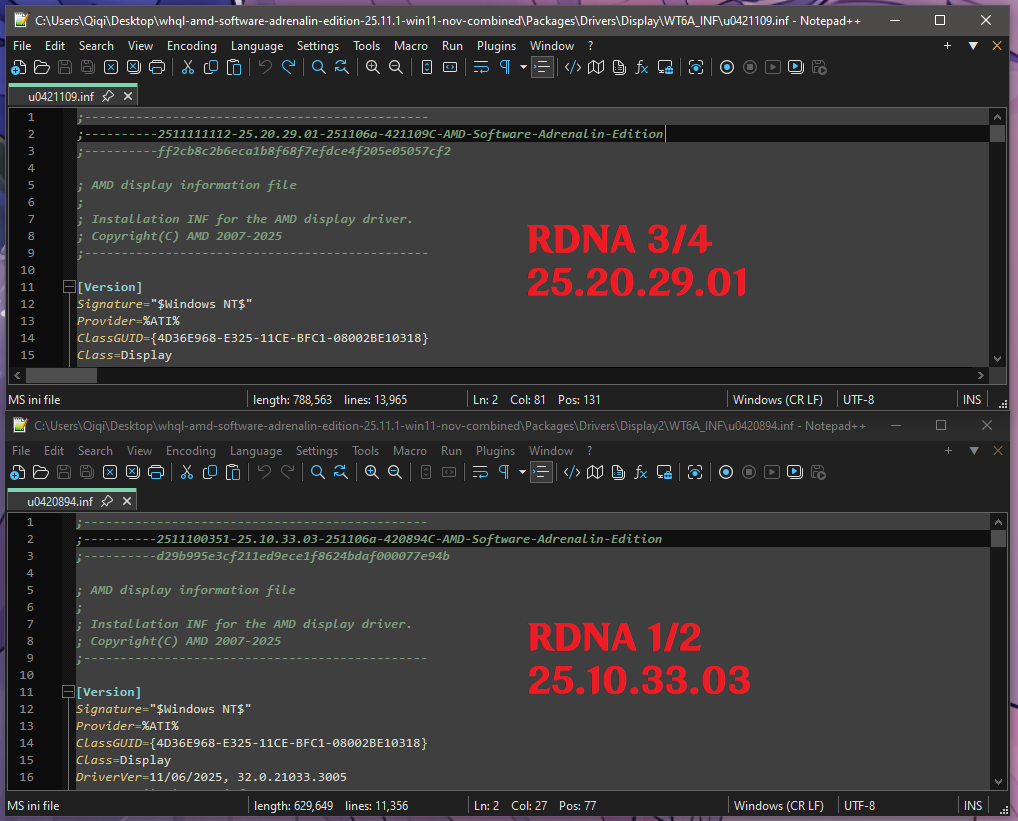Open Language menu in u0420894.inf window
The image size is (1018, 821).
click(256, 450)
